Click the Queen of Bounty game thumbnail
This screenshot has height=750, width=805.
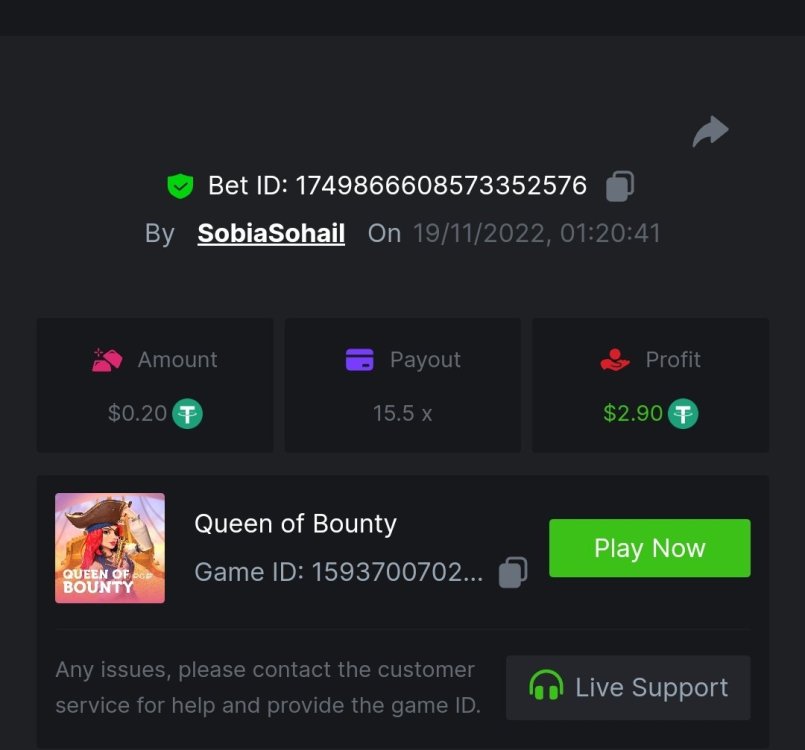click(110, 547)
